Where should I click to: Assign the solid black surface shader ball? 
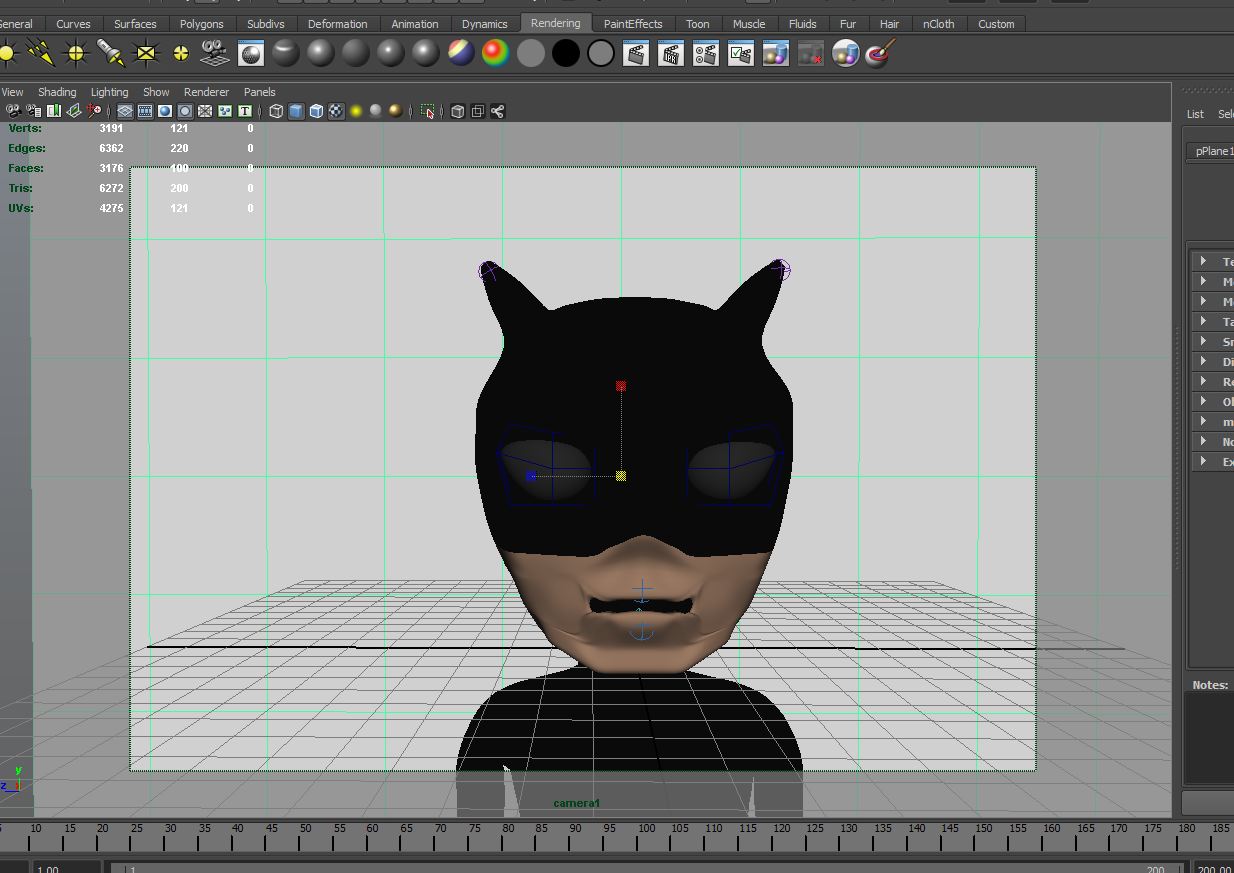(566, 53)
